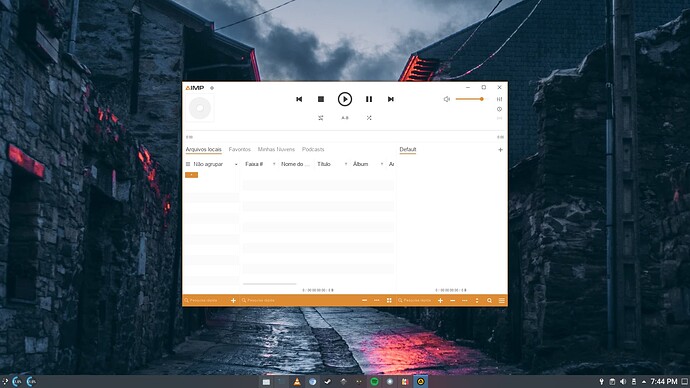Open the AIMP main menu logo
Screen dimensions: 690x388
coord(195,88)
